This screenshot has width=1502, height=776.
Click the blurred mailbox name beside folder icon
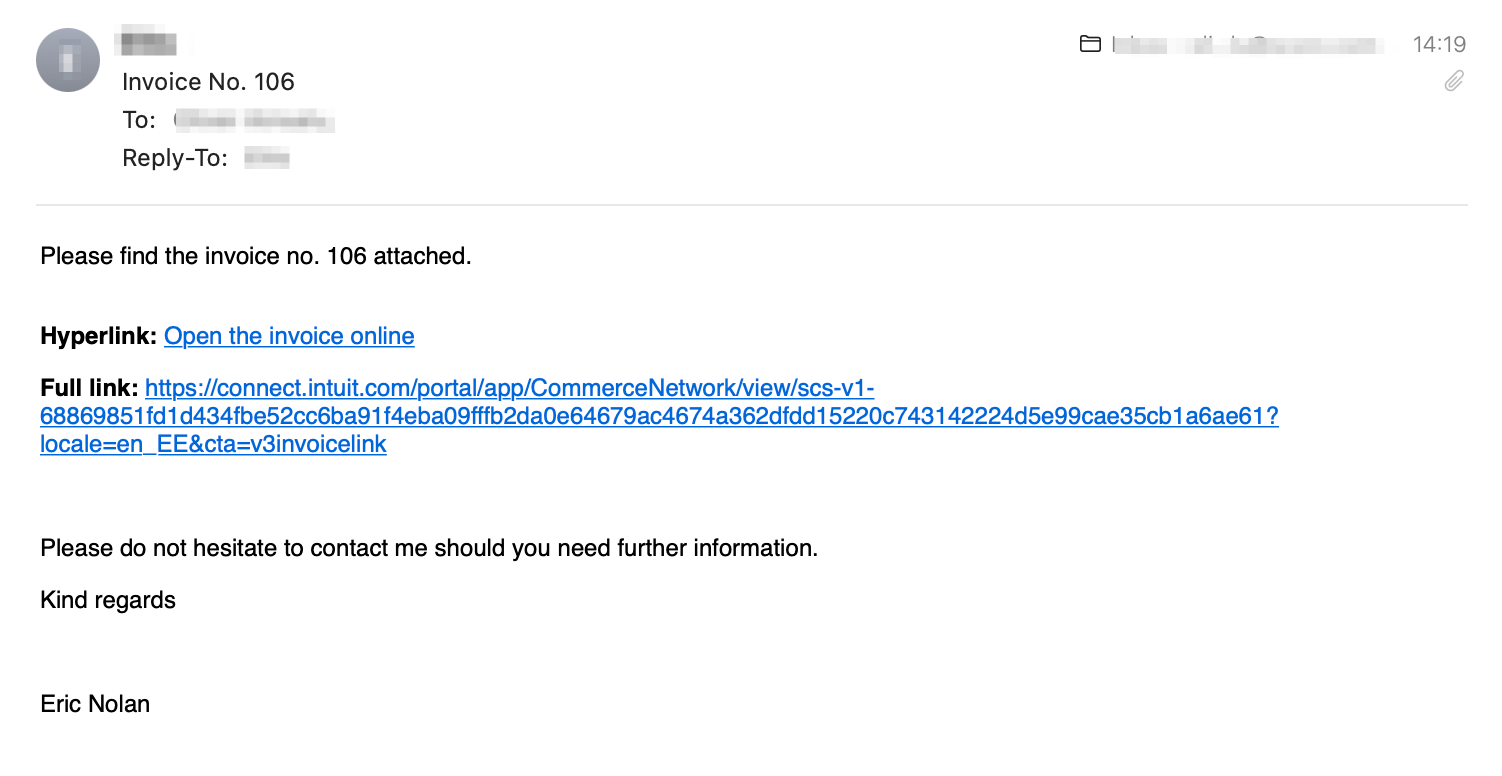point(1248,44)
